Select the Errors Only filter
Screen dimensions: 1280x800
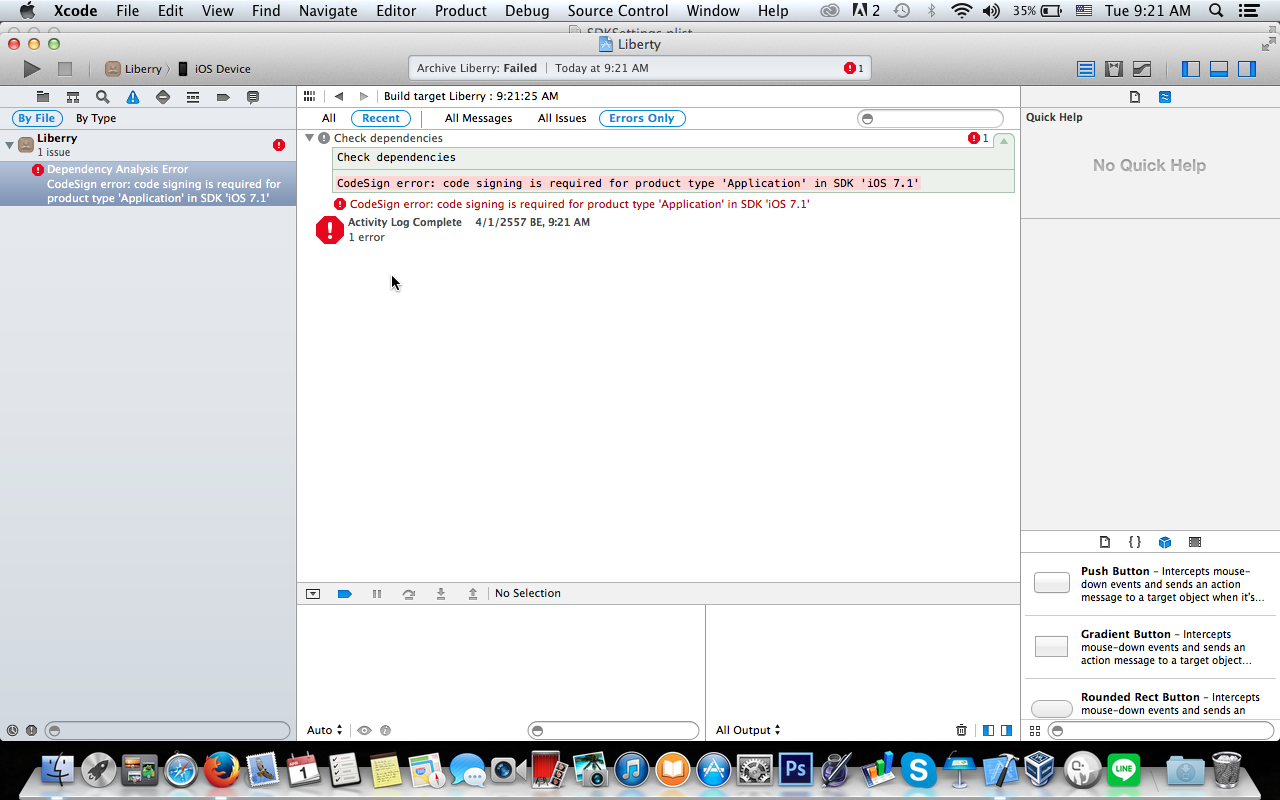(642, 118)
